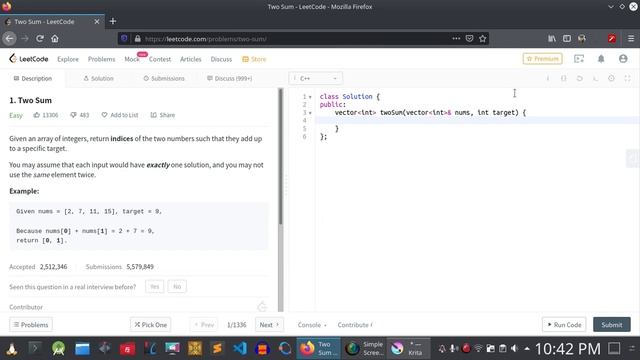
Task: Open Discuss in top navigation
Action: [221, 59]
